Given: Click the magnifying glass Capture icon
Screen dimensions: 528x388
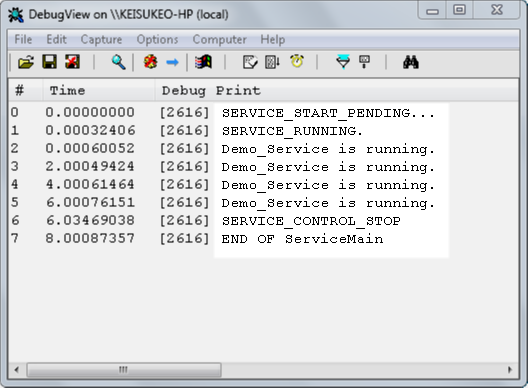Looking at the screenshot, I should click(x=119, y=62).
